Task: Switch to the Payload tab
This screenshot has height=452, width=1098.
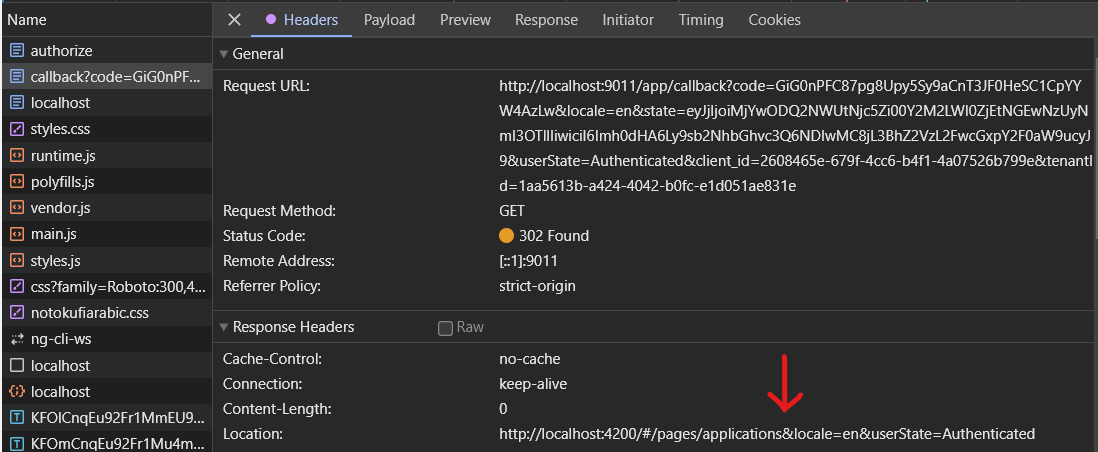Action: pyautogui.click(x=389, y=20)
